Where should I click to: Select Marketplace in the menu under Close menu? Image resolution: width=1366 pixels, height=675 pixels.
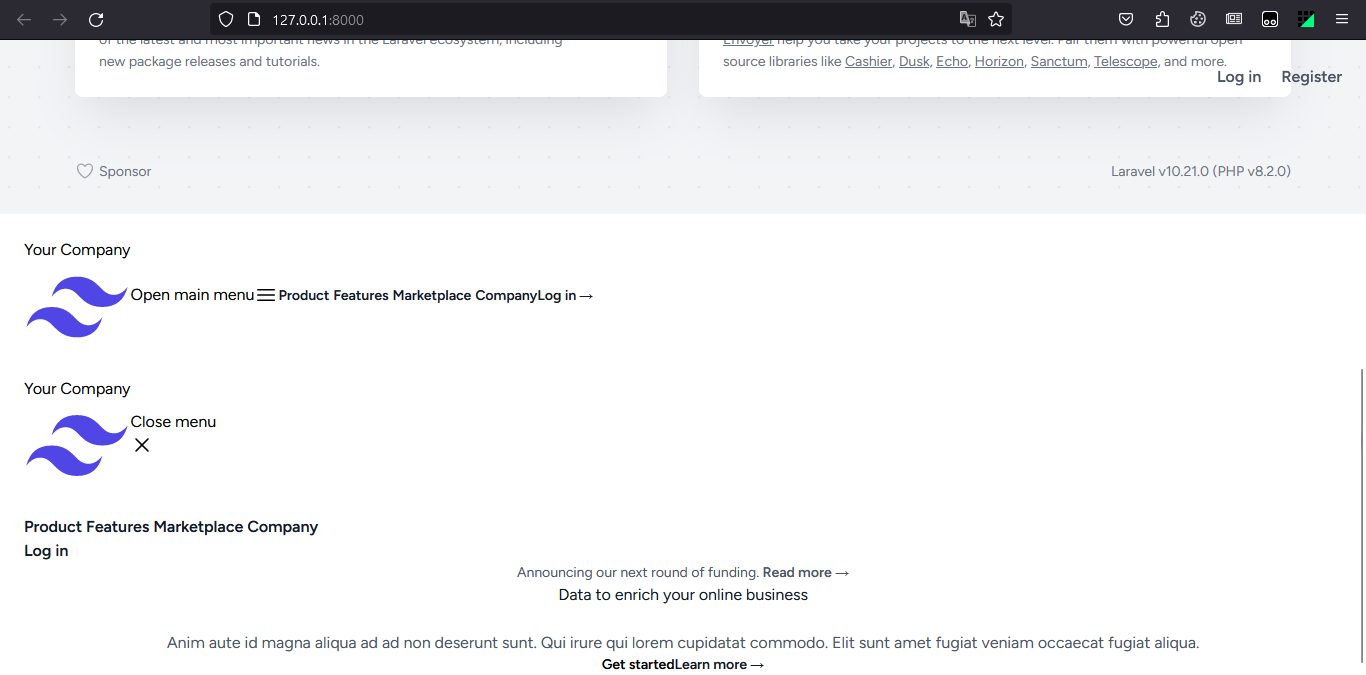pyautogui.click(x=198, y=527)
